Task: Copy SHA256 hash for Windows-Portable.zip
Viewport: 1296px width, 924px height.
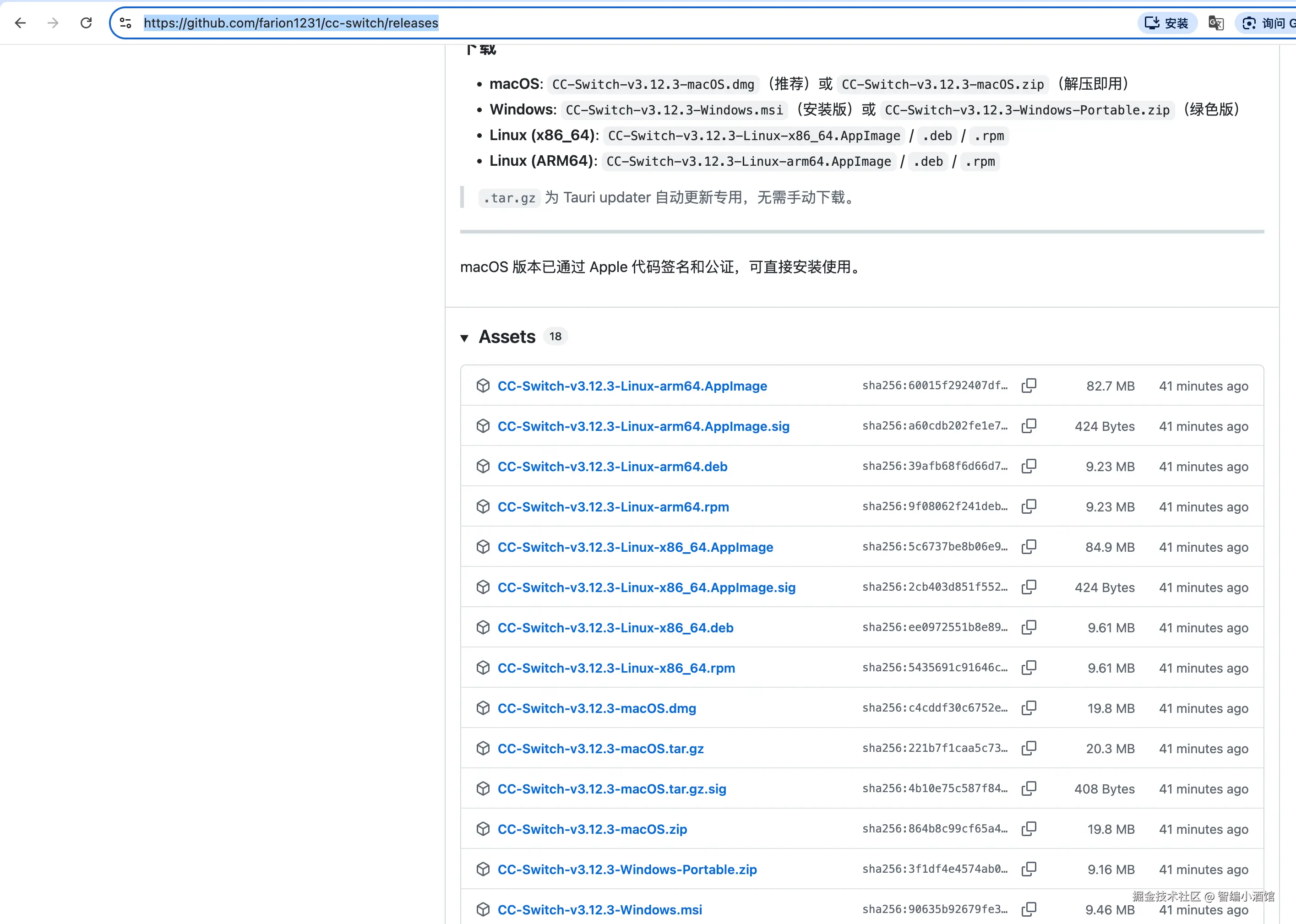Action: (1029, 869)
